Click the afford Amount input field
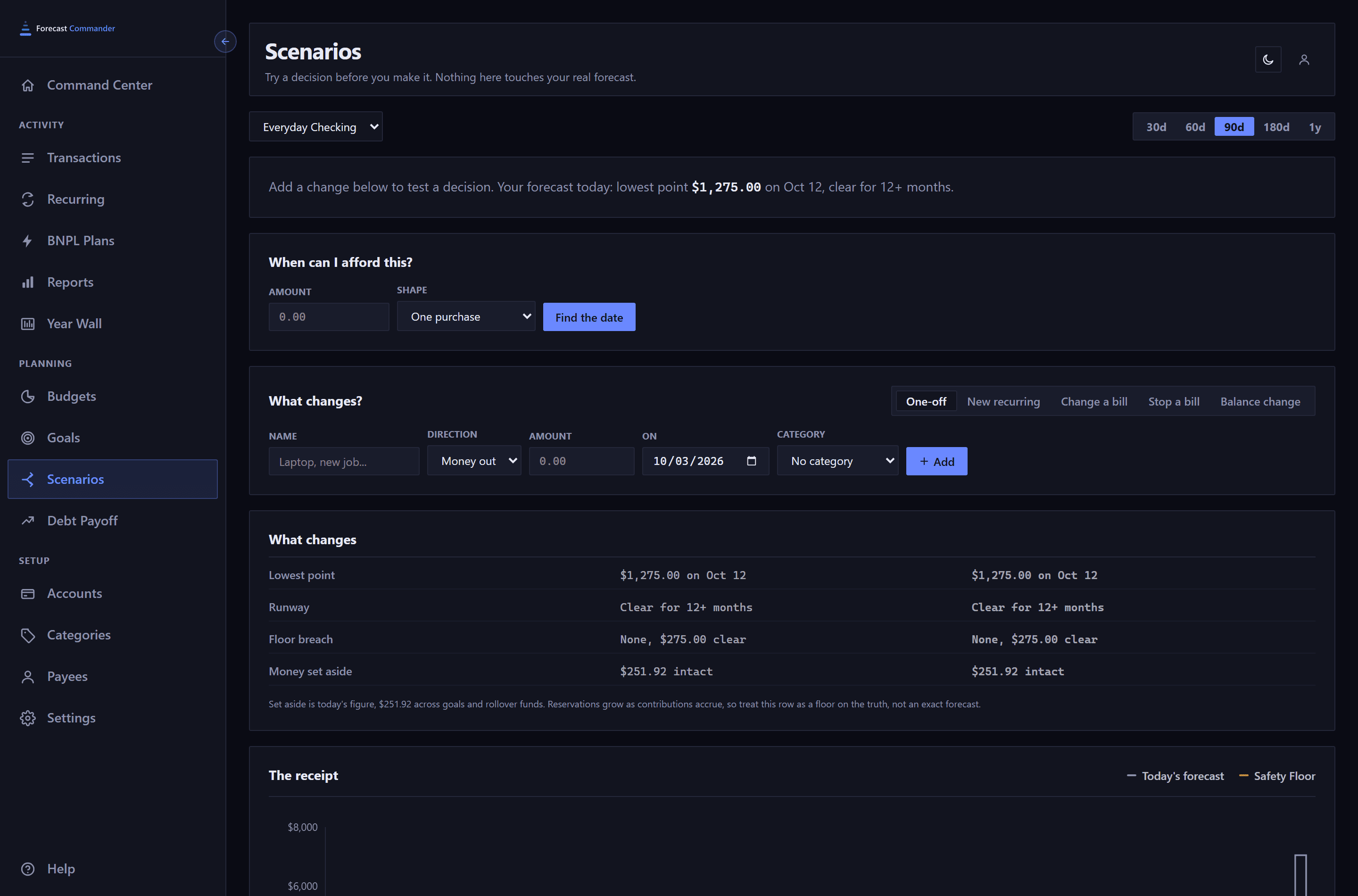This screenshot has height=896, width=1358. tap(329, 316)
